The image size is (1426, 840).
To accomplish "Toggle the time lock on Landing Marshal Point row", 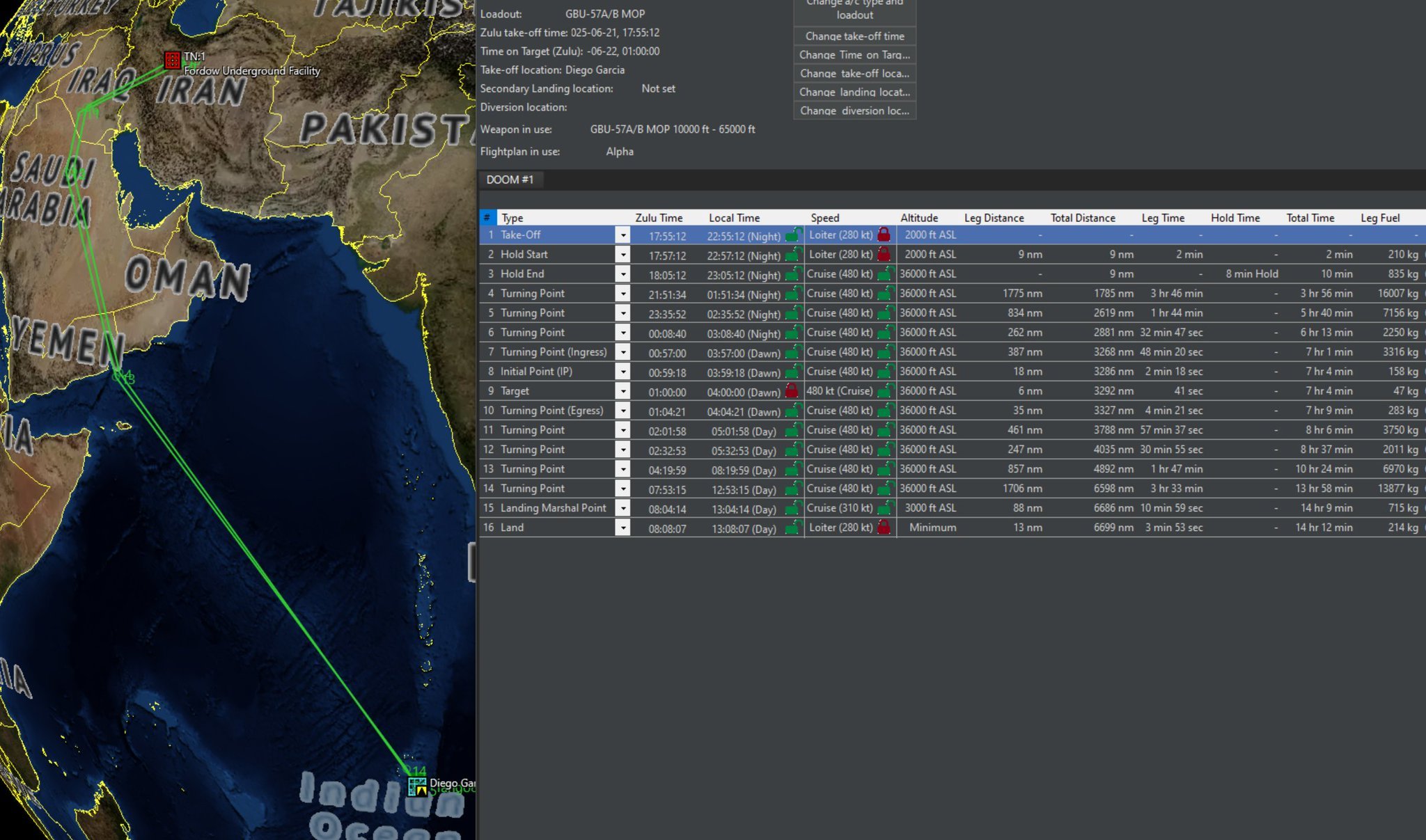I will (792, 508).
